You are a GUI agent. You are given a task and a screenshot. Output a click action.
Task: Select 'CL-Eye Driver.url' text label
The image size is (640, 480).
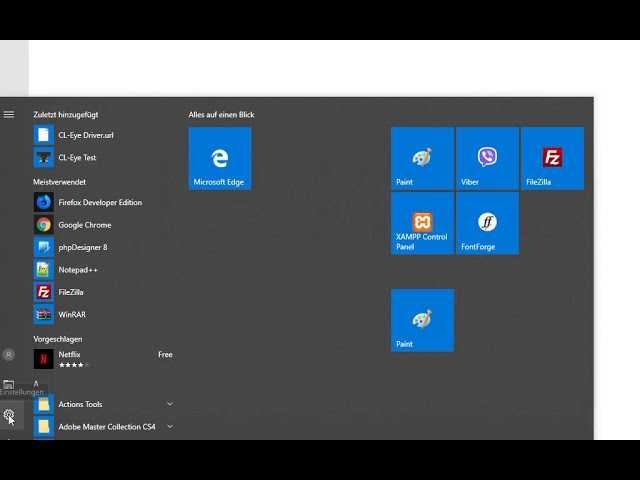86,135
